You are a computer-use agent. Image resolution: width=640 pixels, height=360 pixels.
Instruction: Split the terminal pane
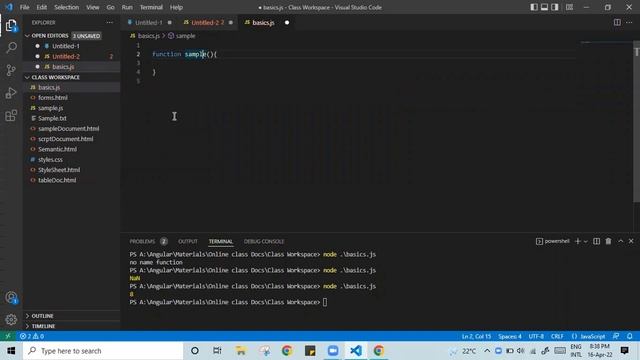coord(596,241)
